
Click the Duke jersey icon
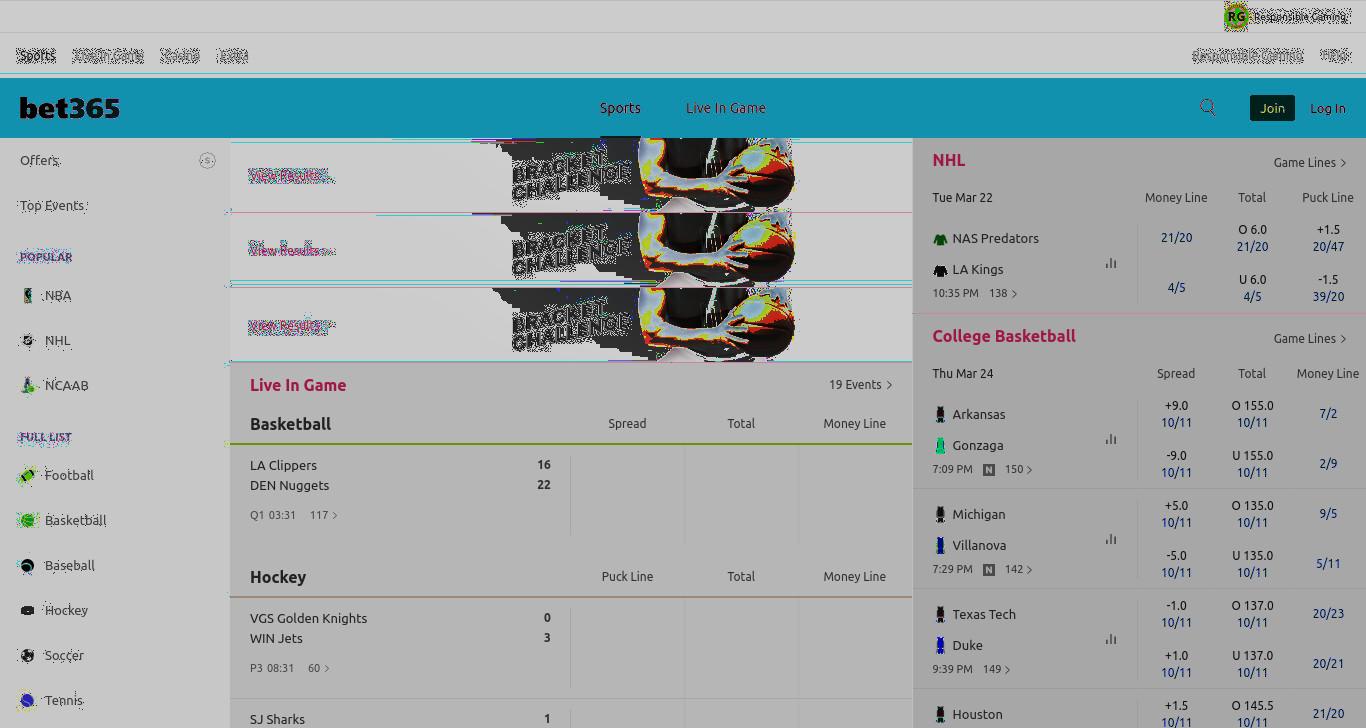click(940, 645)
